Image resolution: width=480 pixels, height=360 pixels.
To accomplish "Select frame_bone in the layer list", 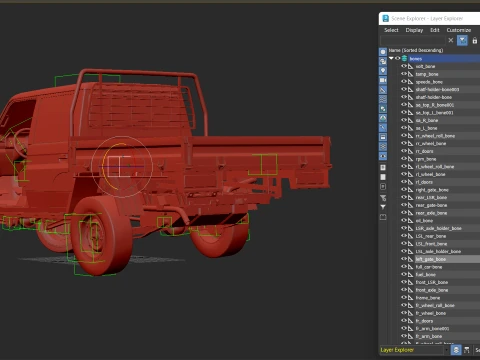I will (x=428, y=298).
